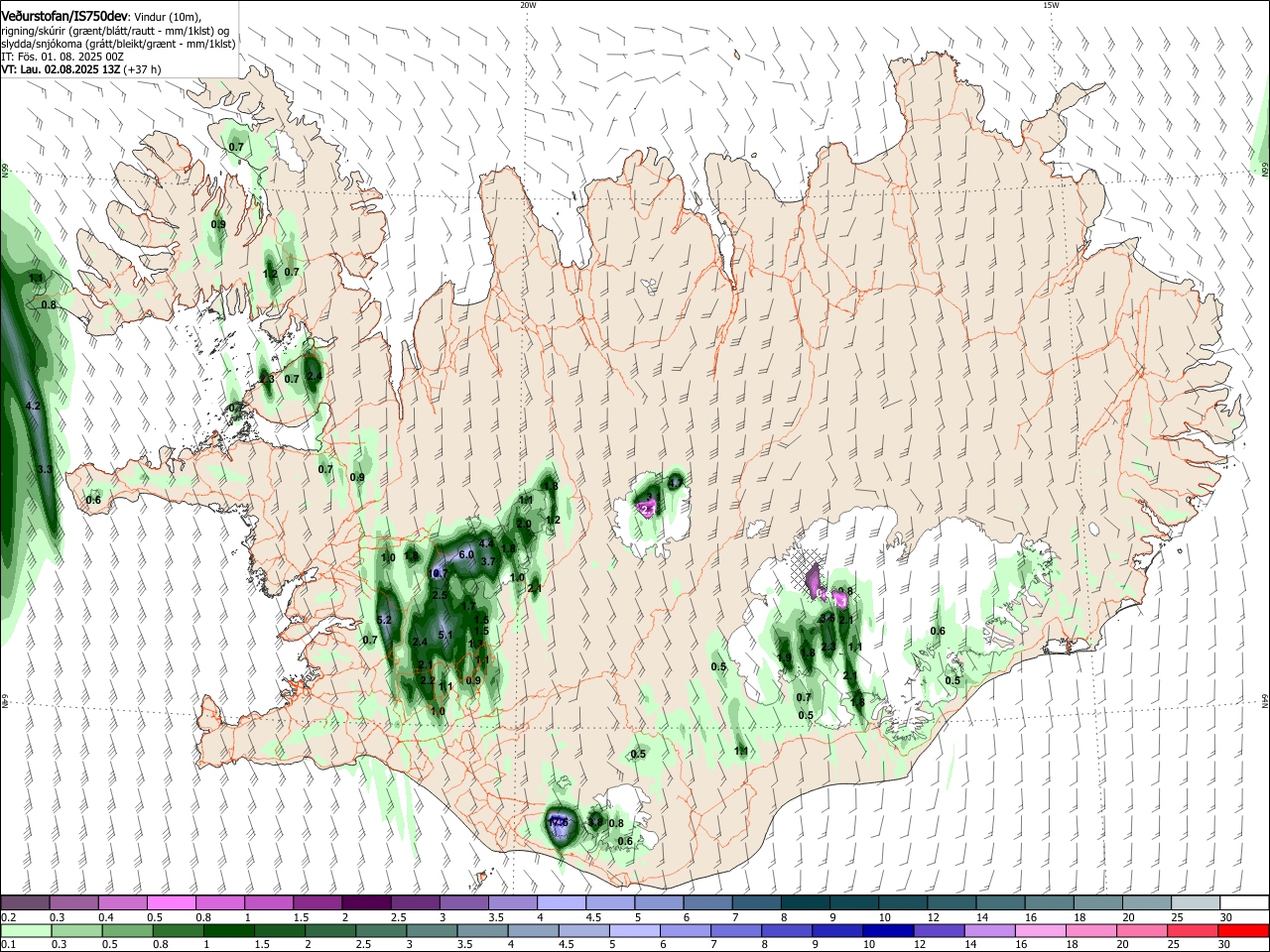Screen dimensions: 1270x952
Task: Select the bright red rain swatch after 30
Action: [1243, 930]
